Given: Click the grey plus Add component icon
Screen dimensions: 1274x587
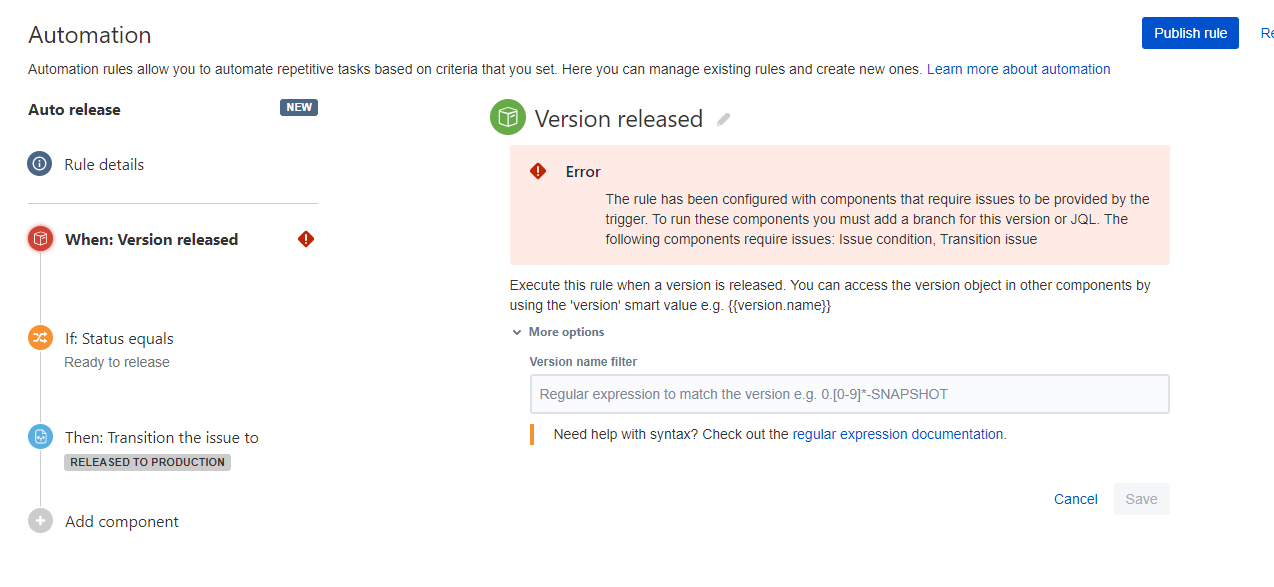Looking at the screenshot, I should (x=40, y=521).
